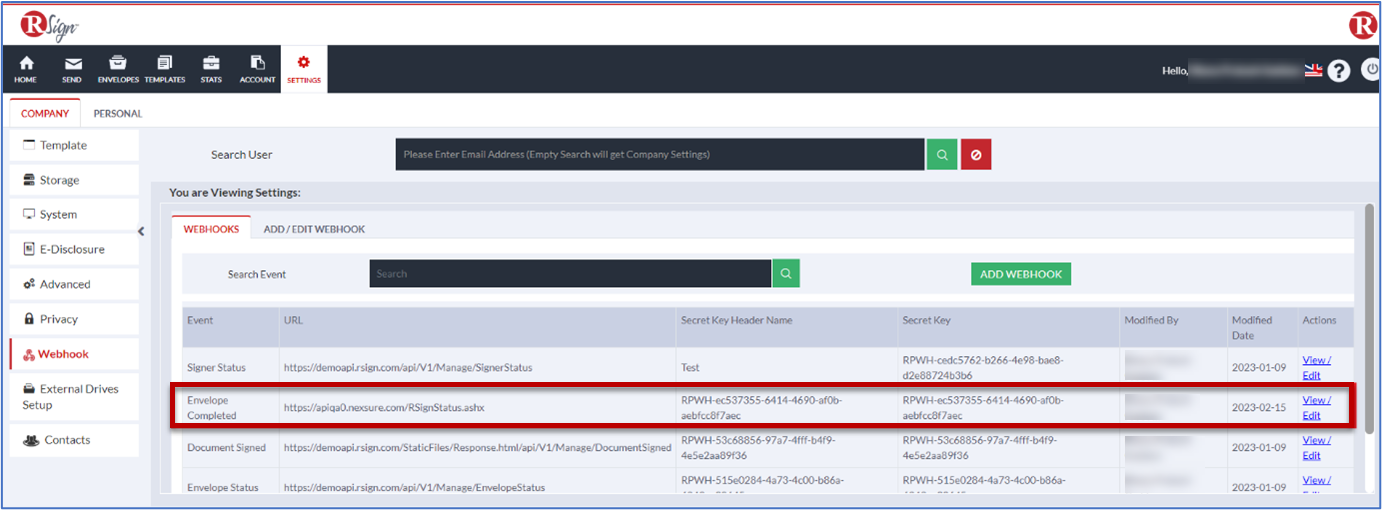The width and height of the screenshot is (1382, 510).
Task: Click the Search User email input field
Action: [x=659, y=155]
